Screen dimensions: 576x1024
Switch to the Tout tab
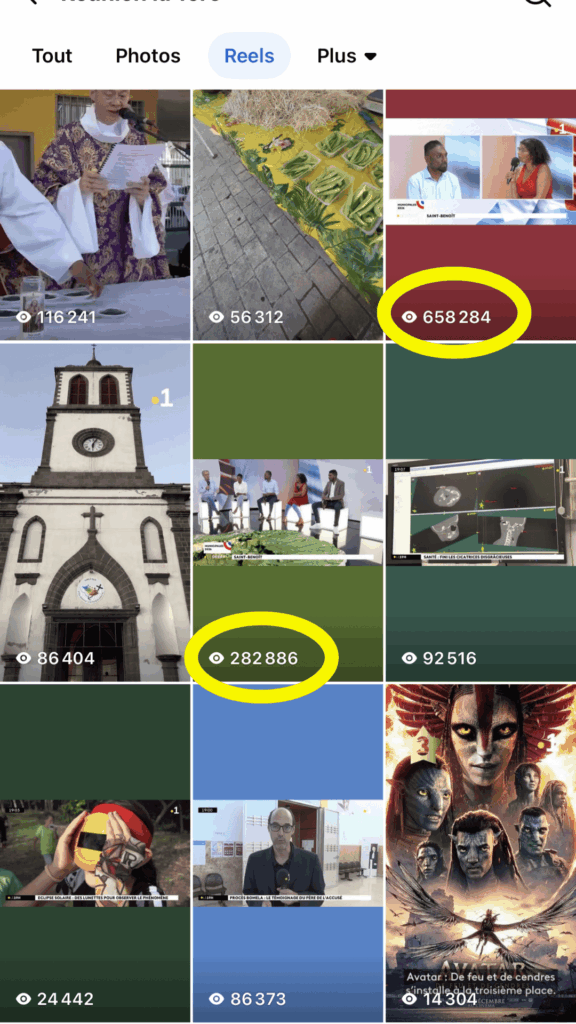click(x=52, y=56)
